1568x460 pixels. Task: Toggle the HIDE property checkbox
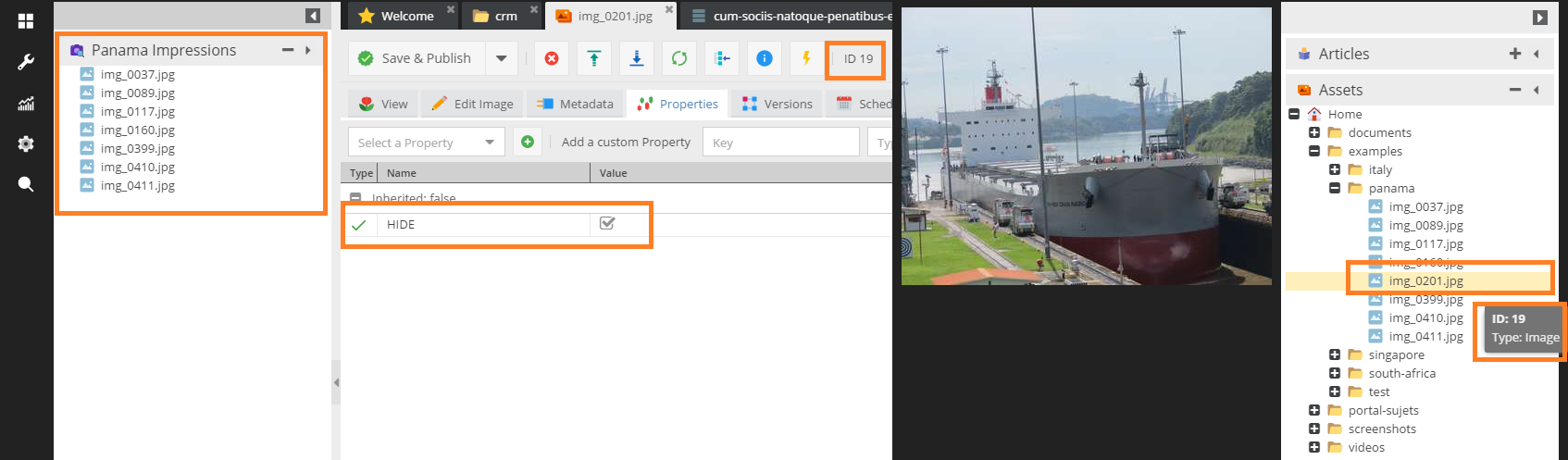point(607,223)
